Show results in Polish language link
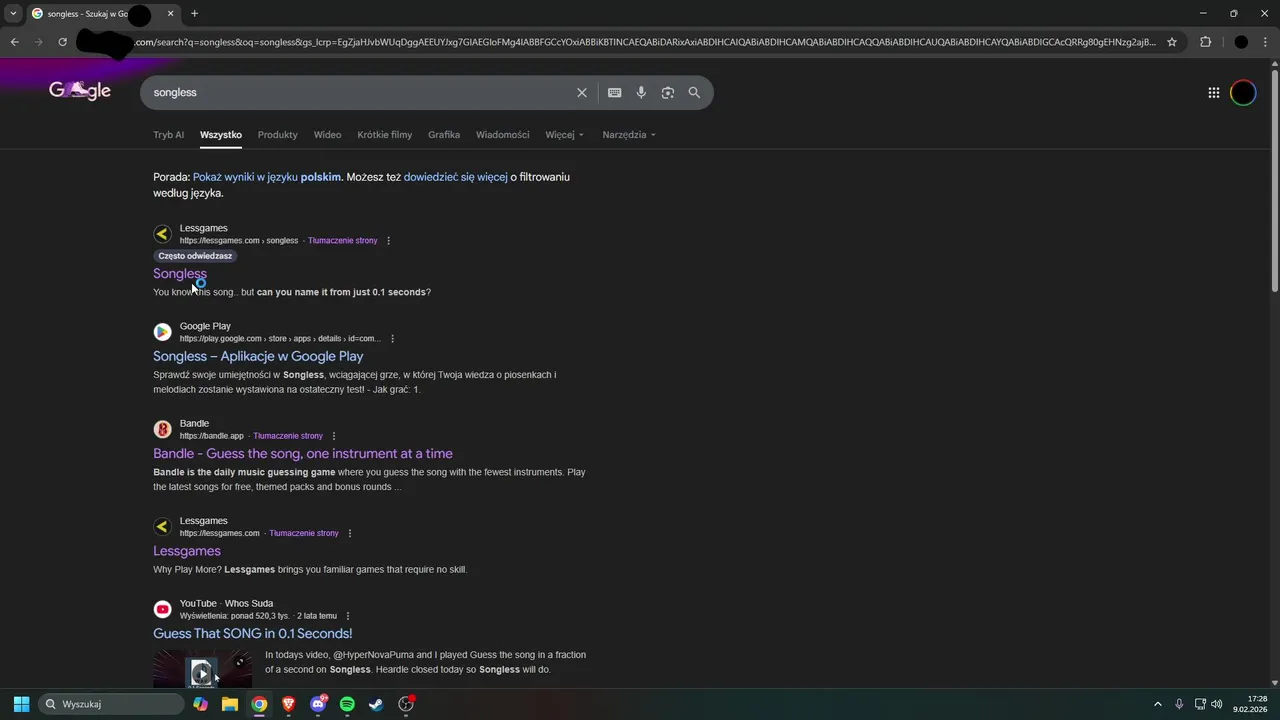 (x=267, y=177)
